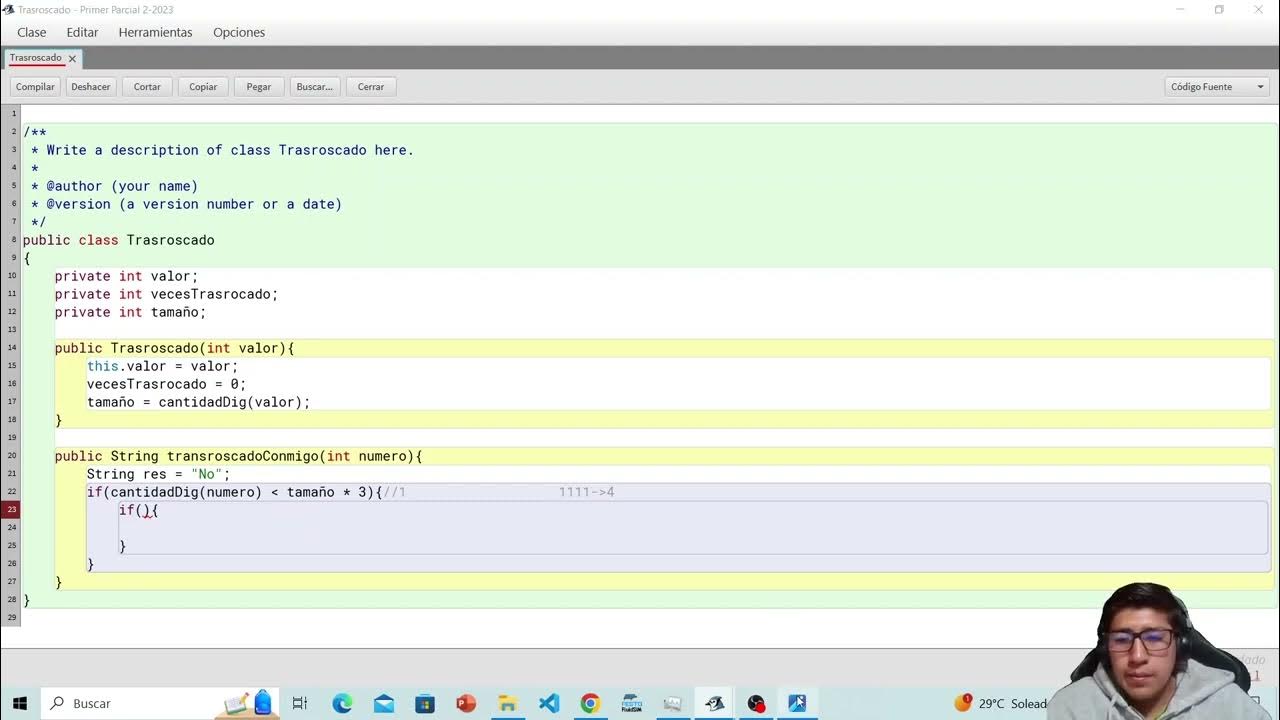The image size is (1280, 720).
Task: Click 'String res = "No";' on line 21
Action: 158,474
